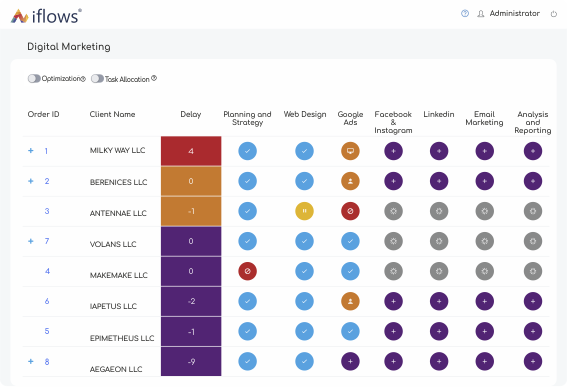Click the Delay column header
The width and height of the screenshot is (567, 387).
coord(191,114)
